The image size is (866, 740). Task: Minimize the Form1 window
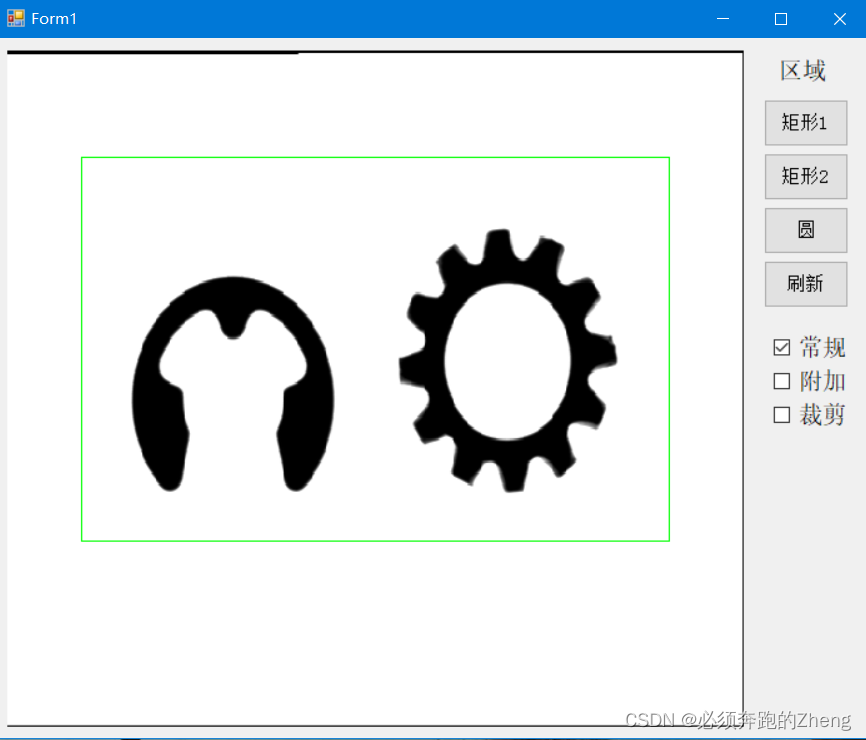pyautogui.click(x=723, y=19)
